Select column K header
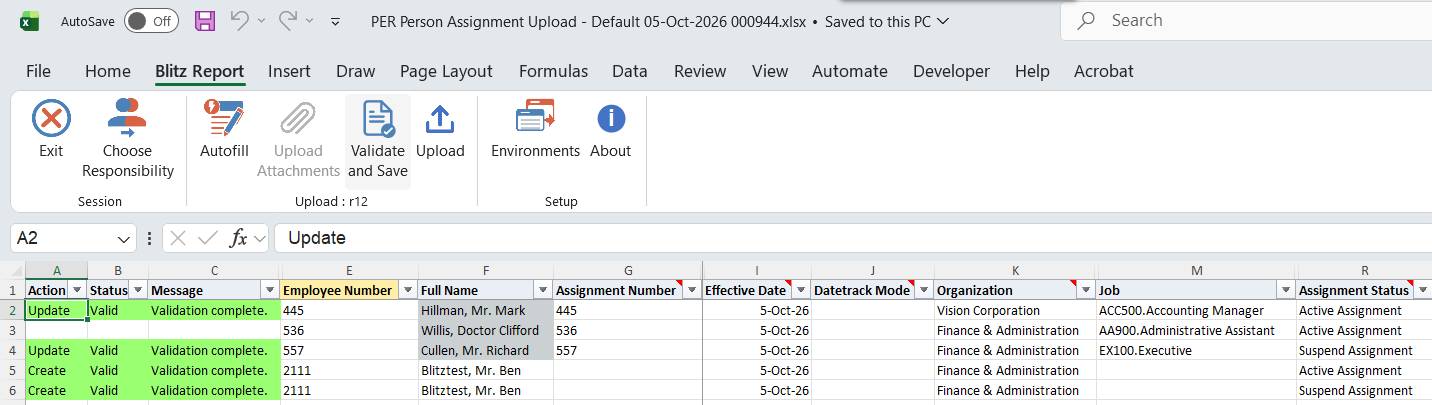The image size is (1432, 405). tap(1015, 270)
